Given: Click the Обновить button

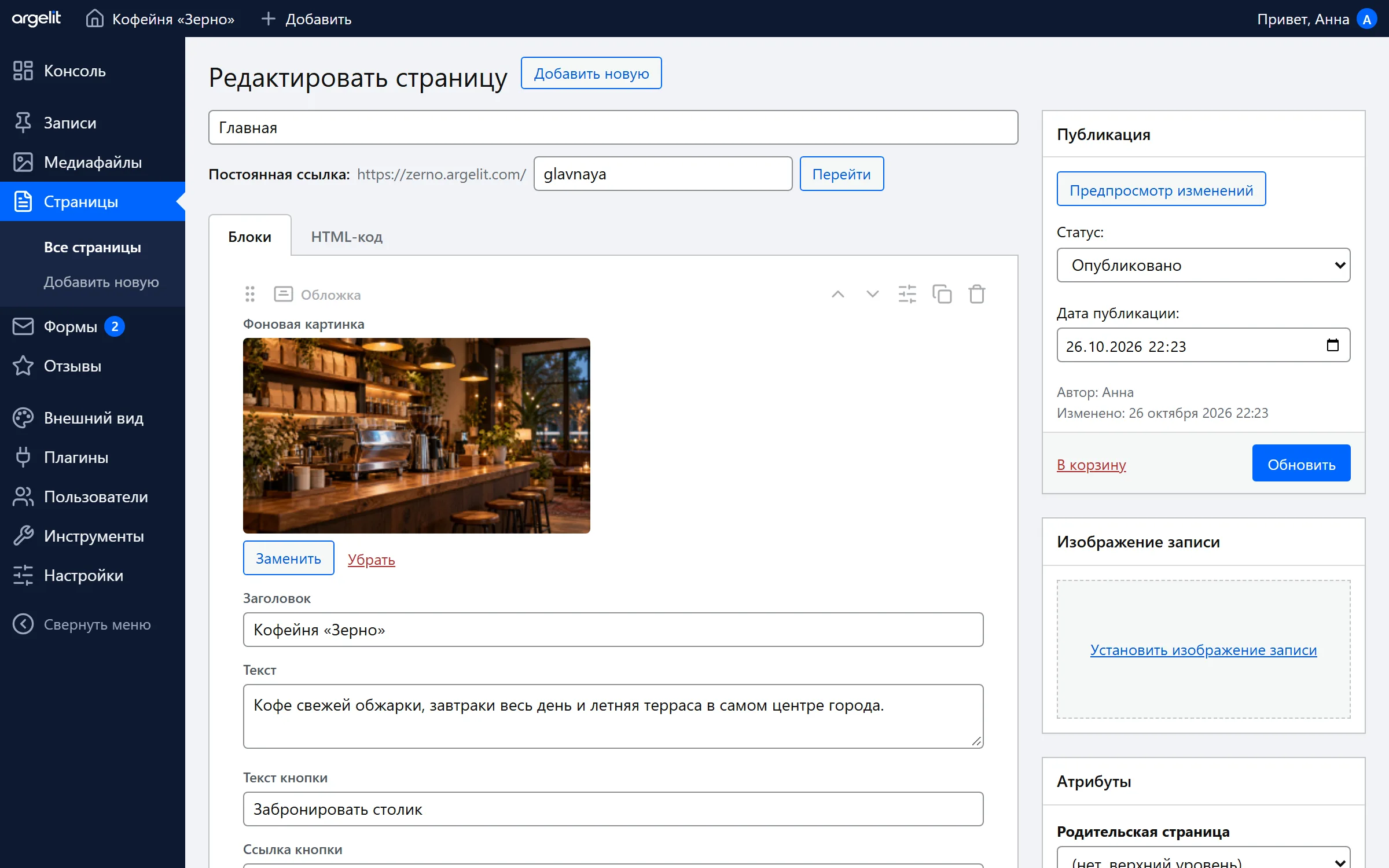Looking at the screenshot, I should click(1301, 464).
